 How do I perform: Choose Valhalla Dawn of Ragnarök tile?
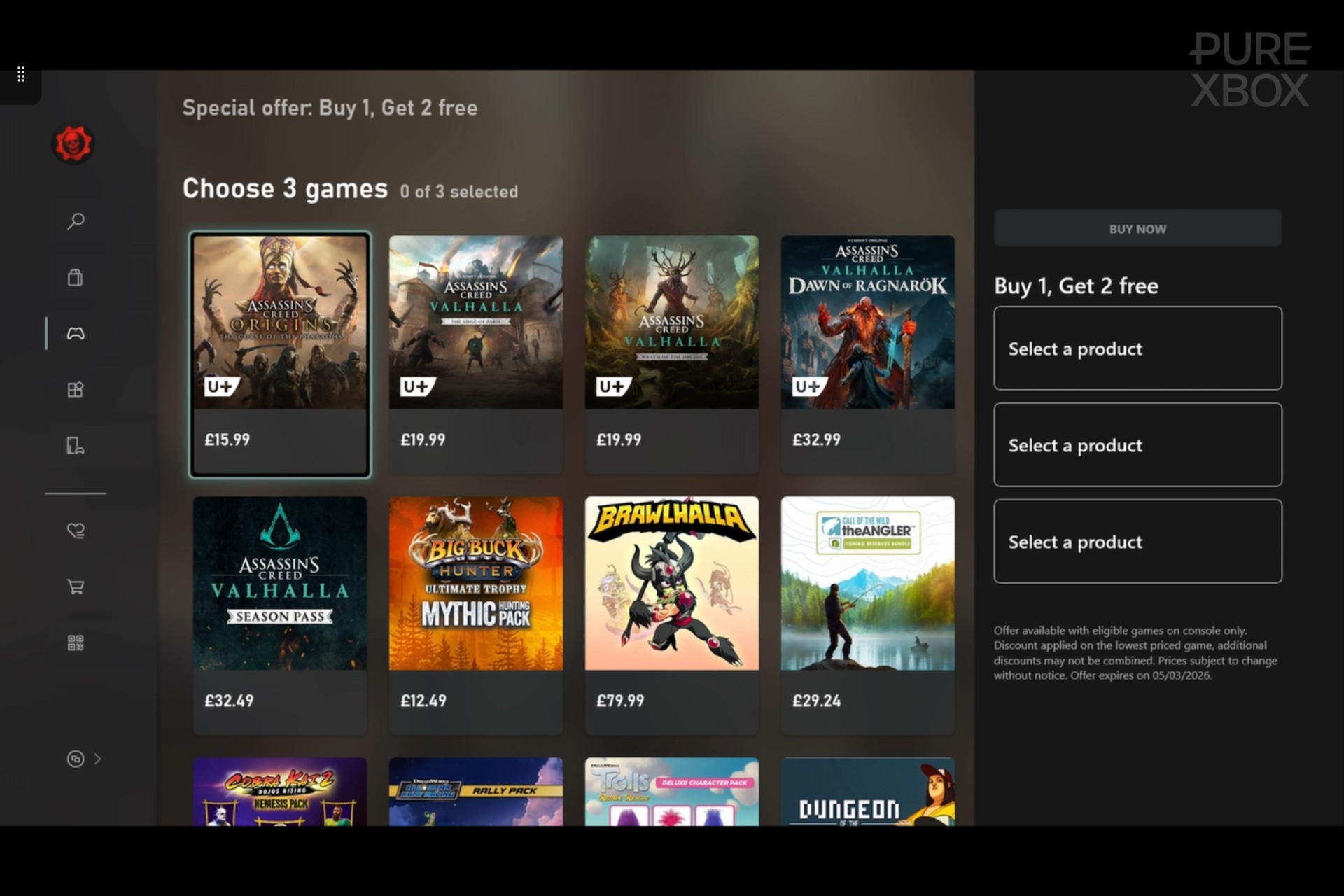pyautogui.click(x=868, y=355)
